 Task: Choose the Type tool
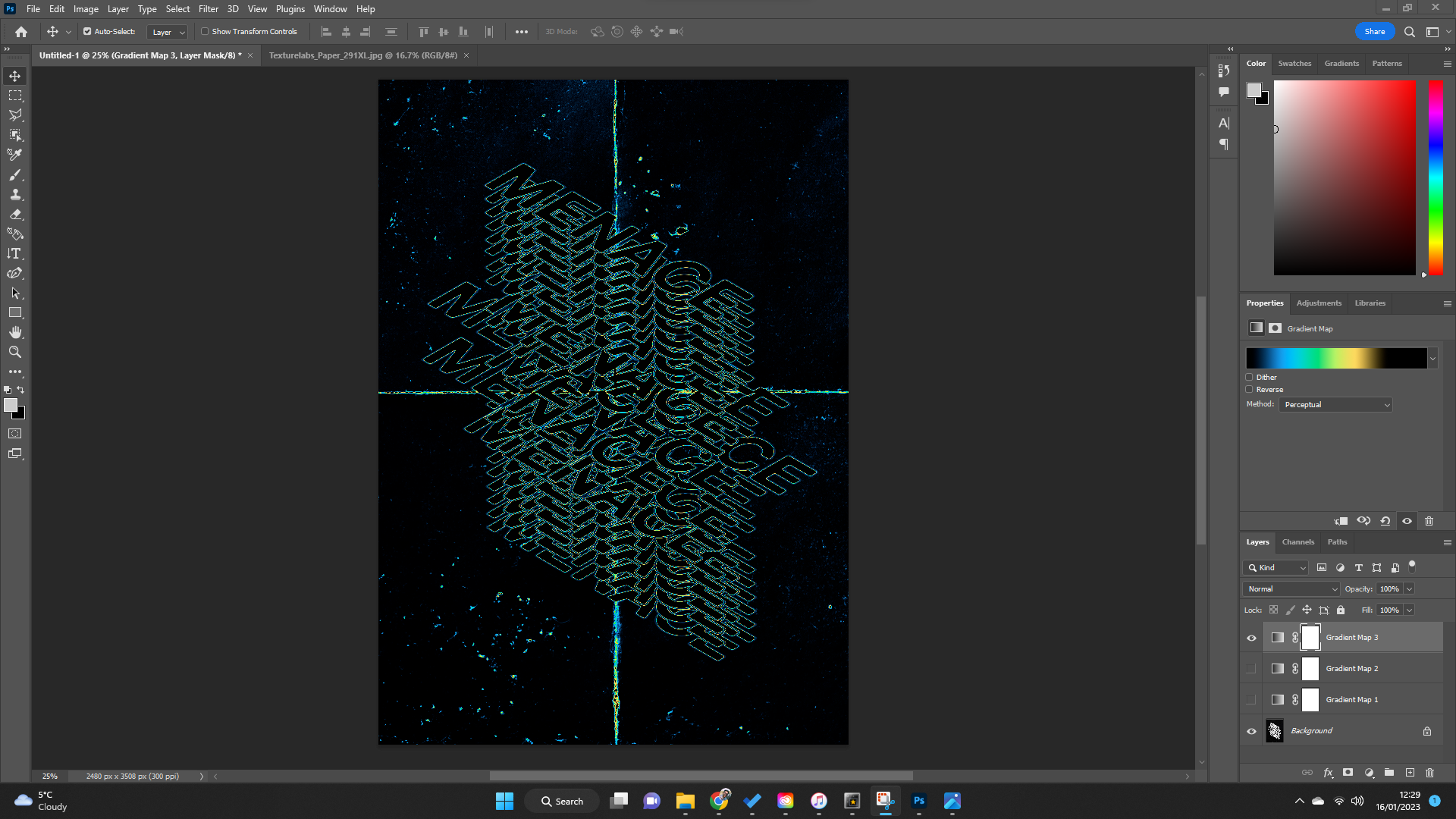(15, 254)
